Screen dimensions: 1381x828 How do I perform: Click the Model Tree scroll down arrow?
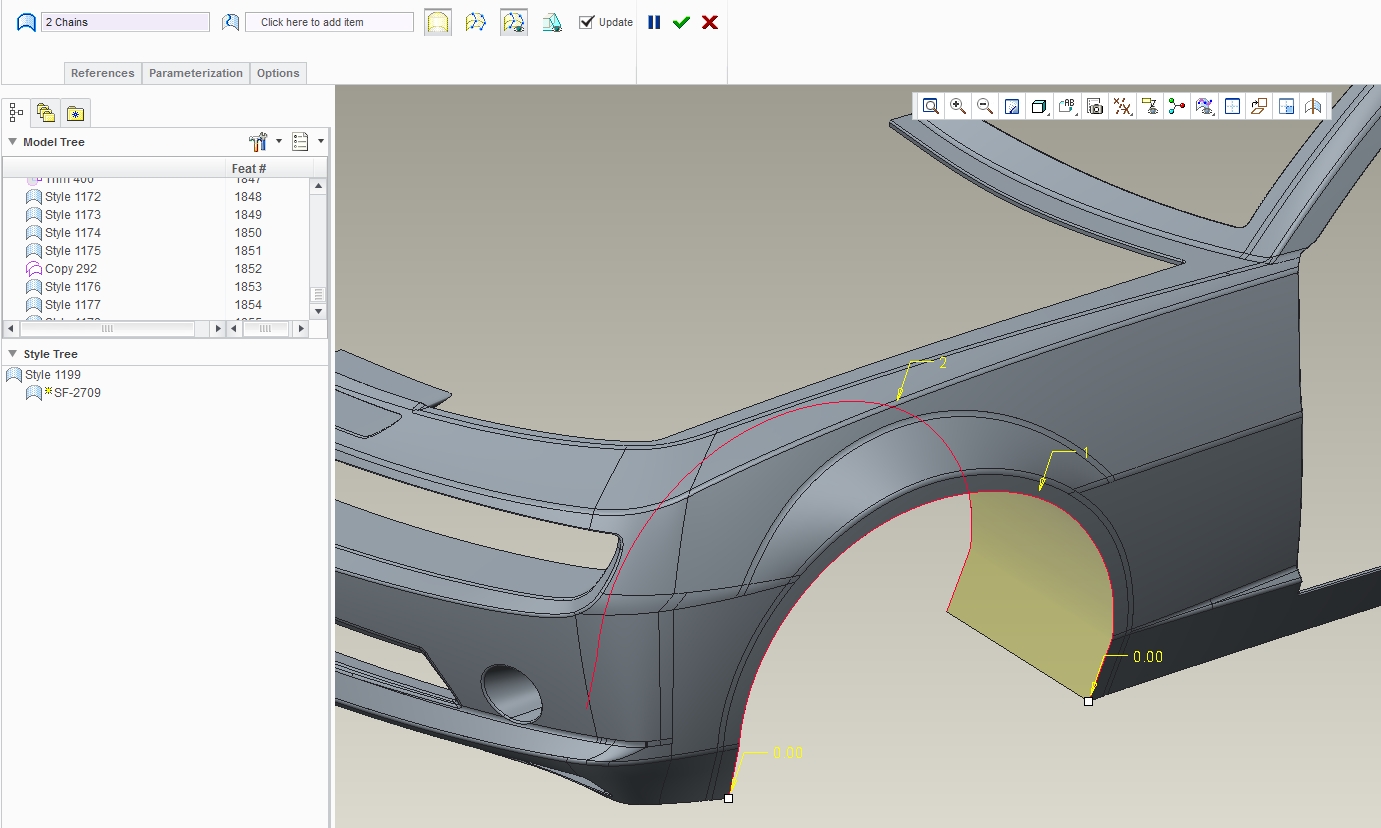pyautogui.click(x=318, y=311)
